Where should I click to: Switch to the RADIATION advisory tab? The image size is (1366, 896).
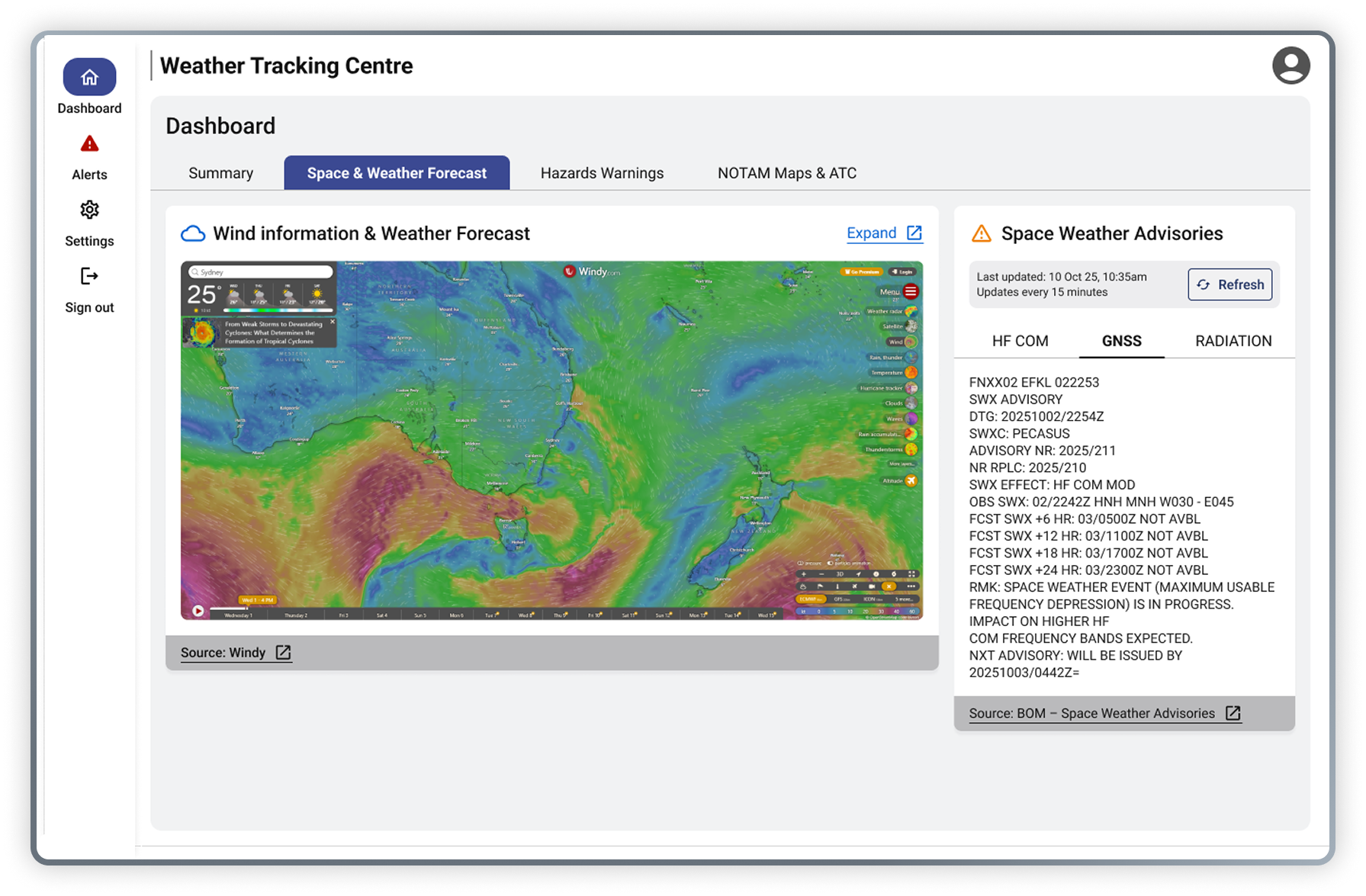click(x=1233, y=341)
